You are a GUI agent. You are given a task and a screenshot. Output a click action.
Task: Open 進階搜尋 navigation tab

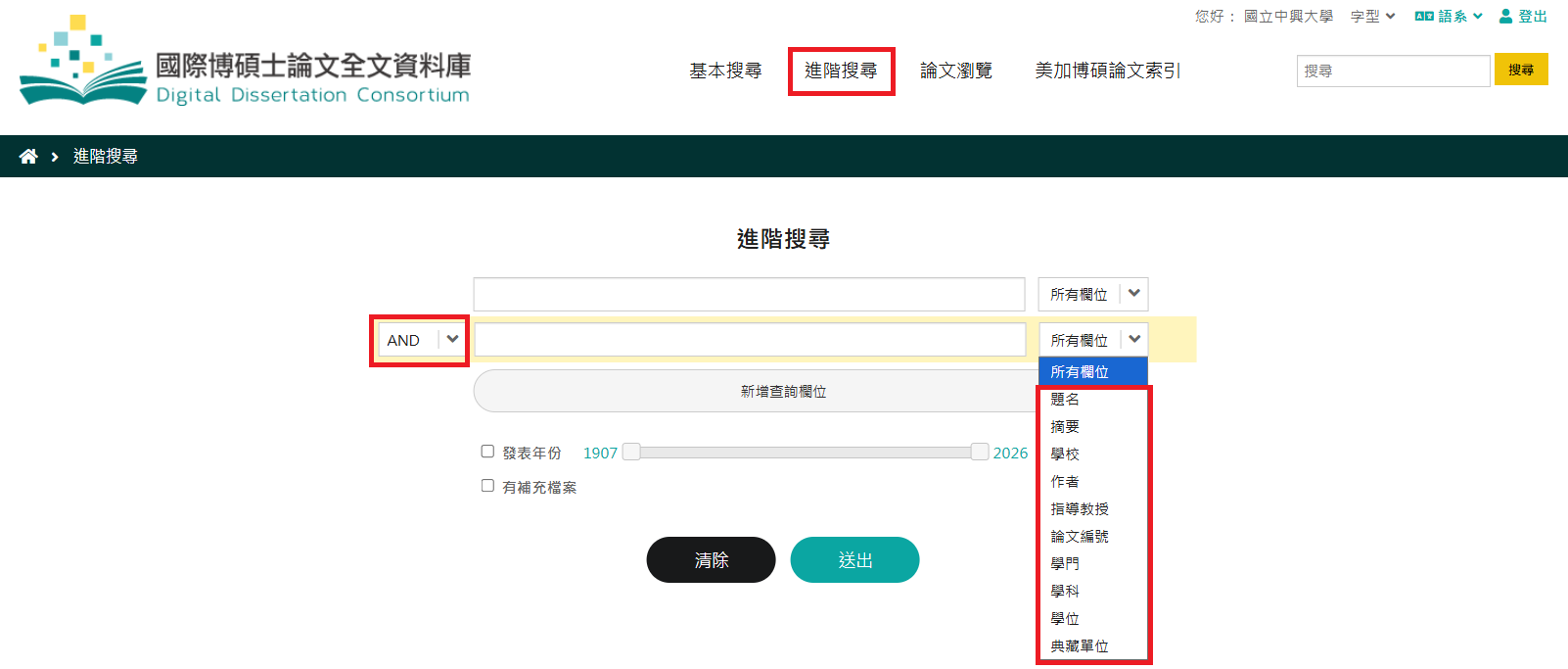(x=841, y=71)
